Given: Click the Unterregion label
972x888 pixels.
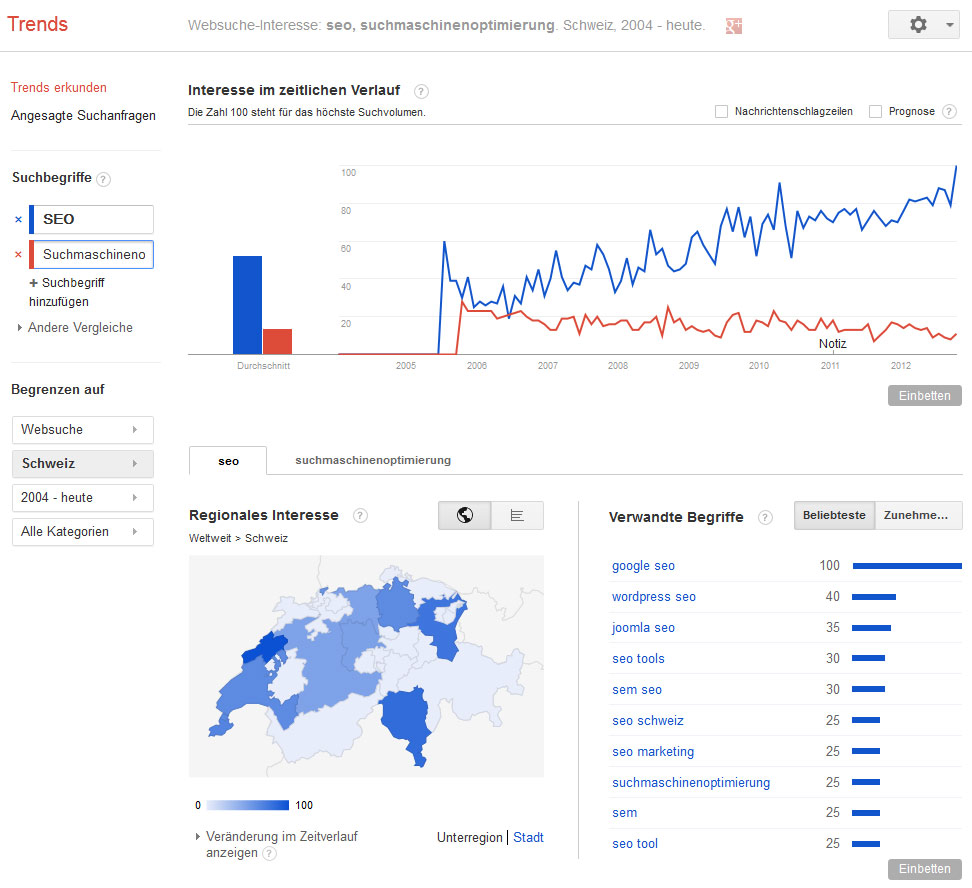Looking at the screenshot, I should coord(469,837).
